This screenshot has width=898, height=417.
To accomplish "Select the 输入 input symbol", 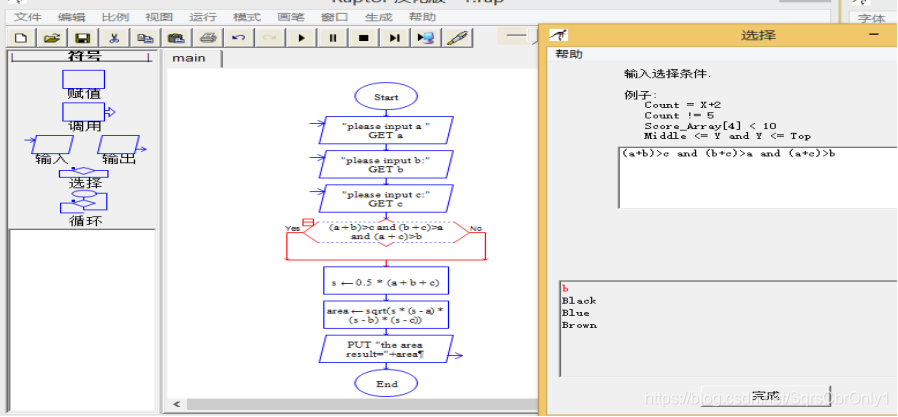I will coord(51,150).
